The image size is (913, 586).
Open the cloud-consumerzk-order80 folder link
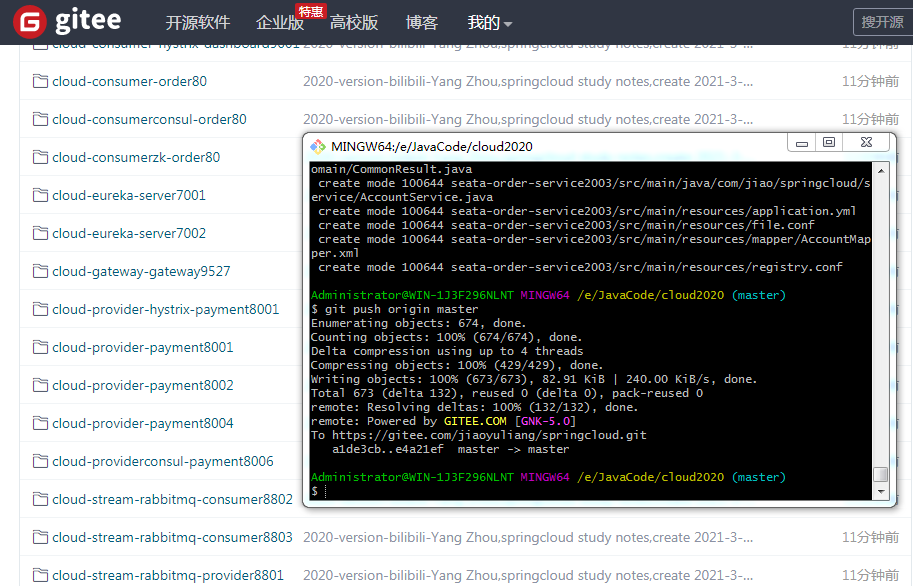point(136,157)
